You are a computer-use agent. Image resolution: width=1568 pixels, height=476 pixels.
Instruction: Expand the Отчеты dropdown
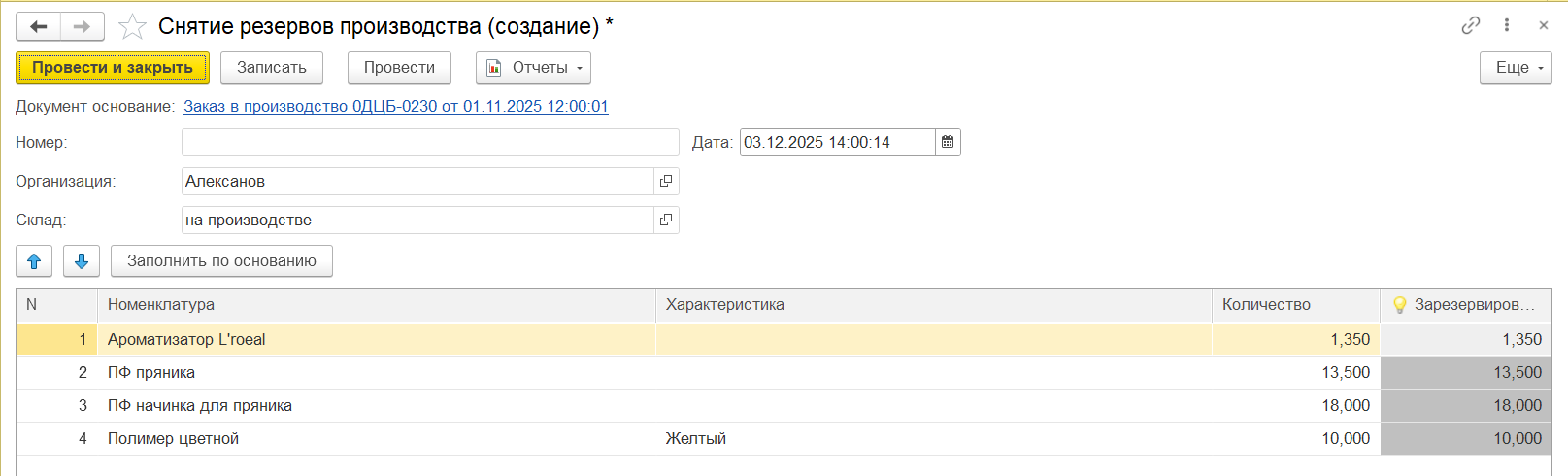point(533,68)
